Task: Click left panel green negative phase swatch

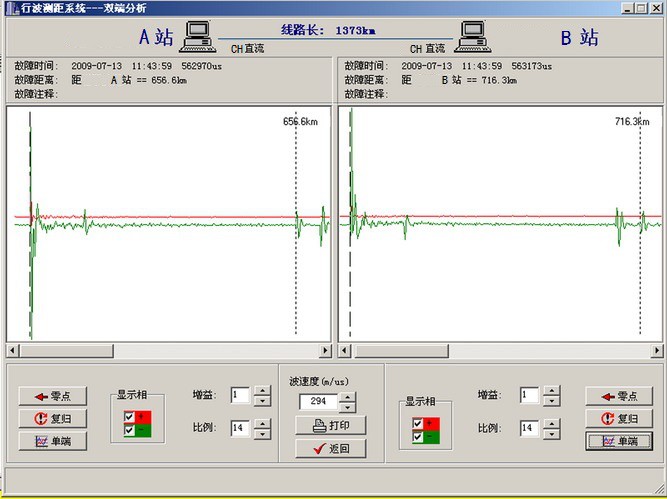Action: [x=143, y=430]
